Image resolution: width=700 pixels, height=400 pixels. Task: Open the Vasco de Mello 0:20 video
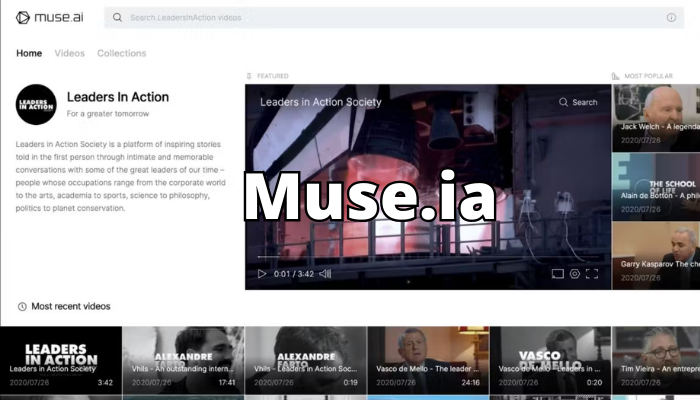tap(550, 360)
